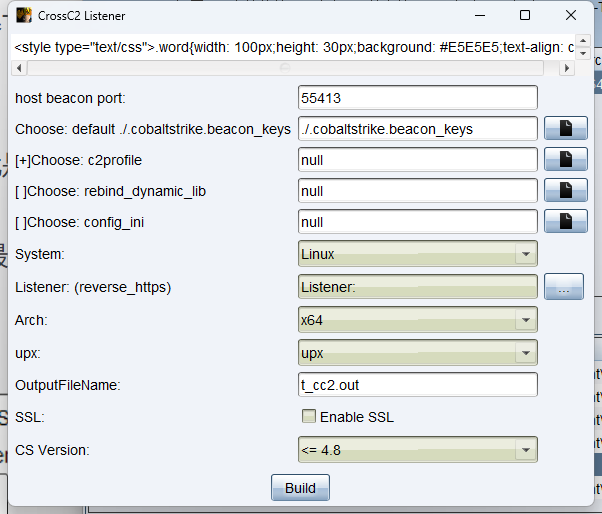Click the "OutputFileName:" label

pos(68,385)
